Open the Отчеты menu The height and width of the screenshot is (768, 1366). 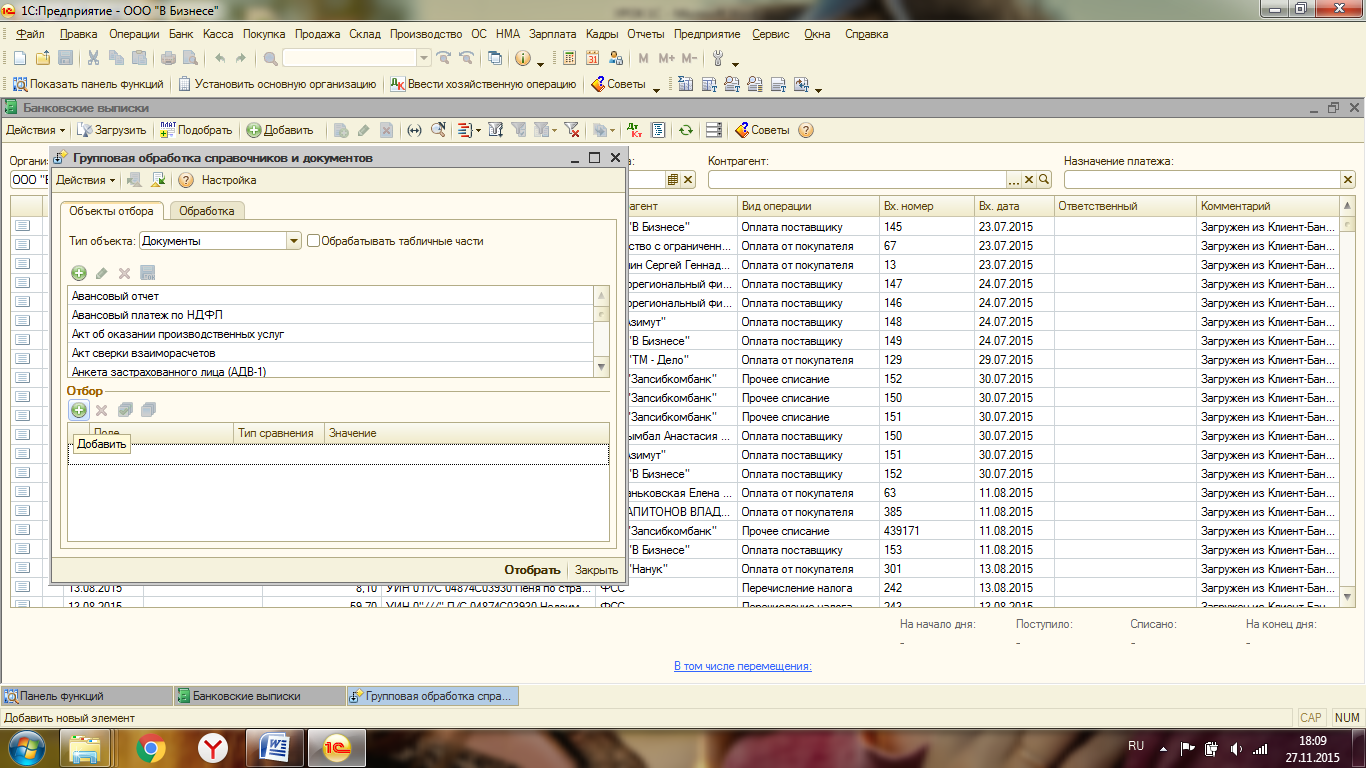pos(646,34)
